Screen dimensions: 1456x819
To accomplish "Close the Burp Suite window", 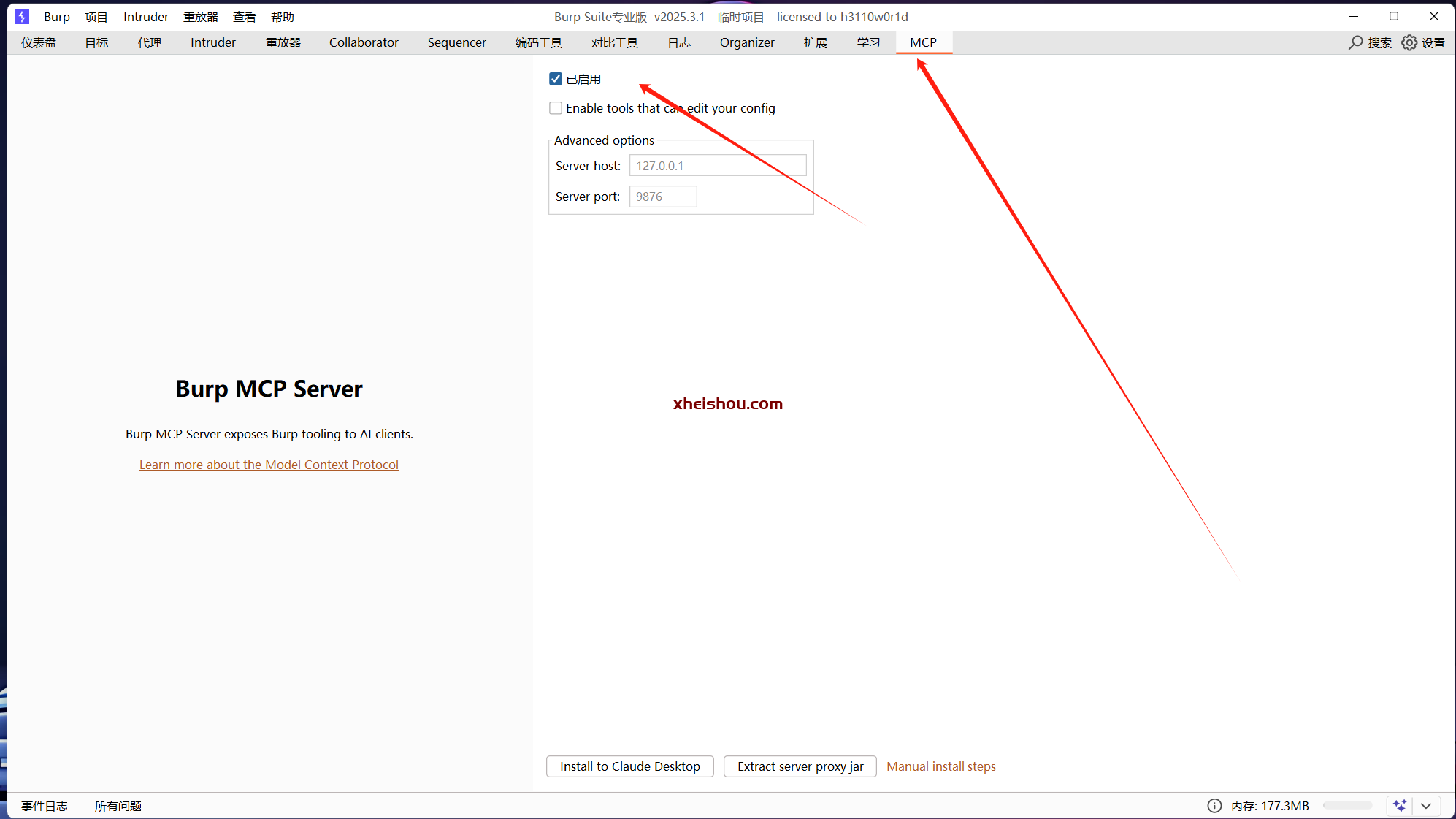I will (x=1434, y=16).
